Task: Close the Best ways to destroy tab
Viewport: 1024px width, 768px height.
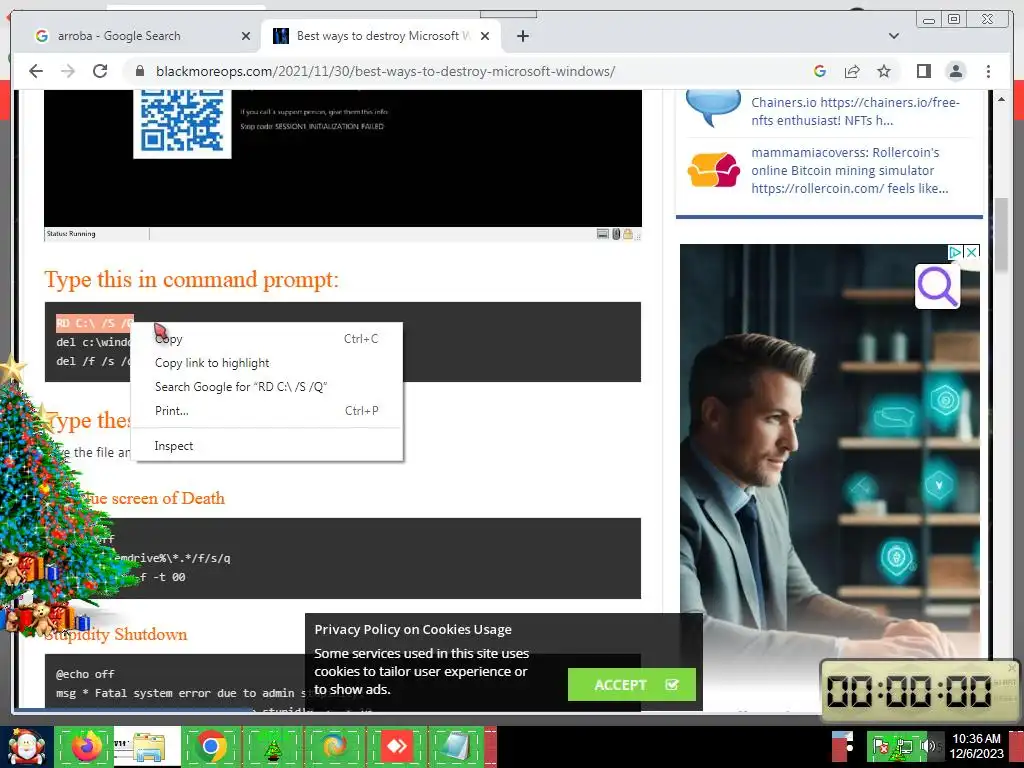Action: tap(485, 36)
